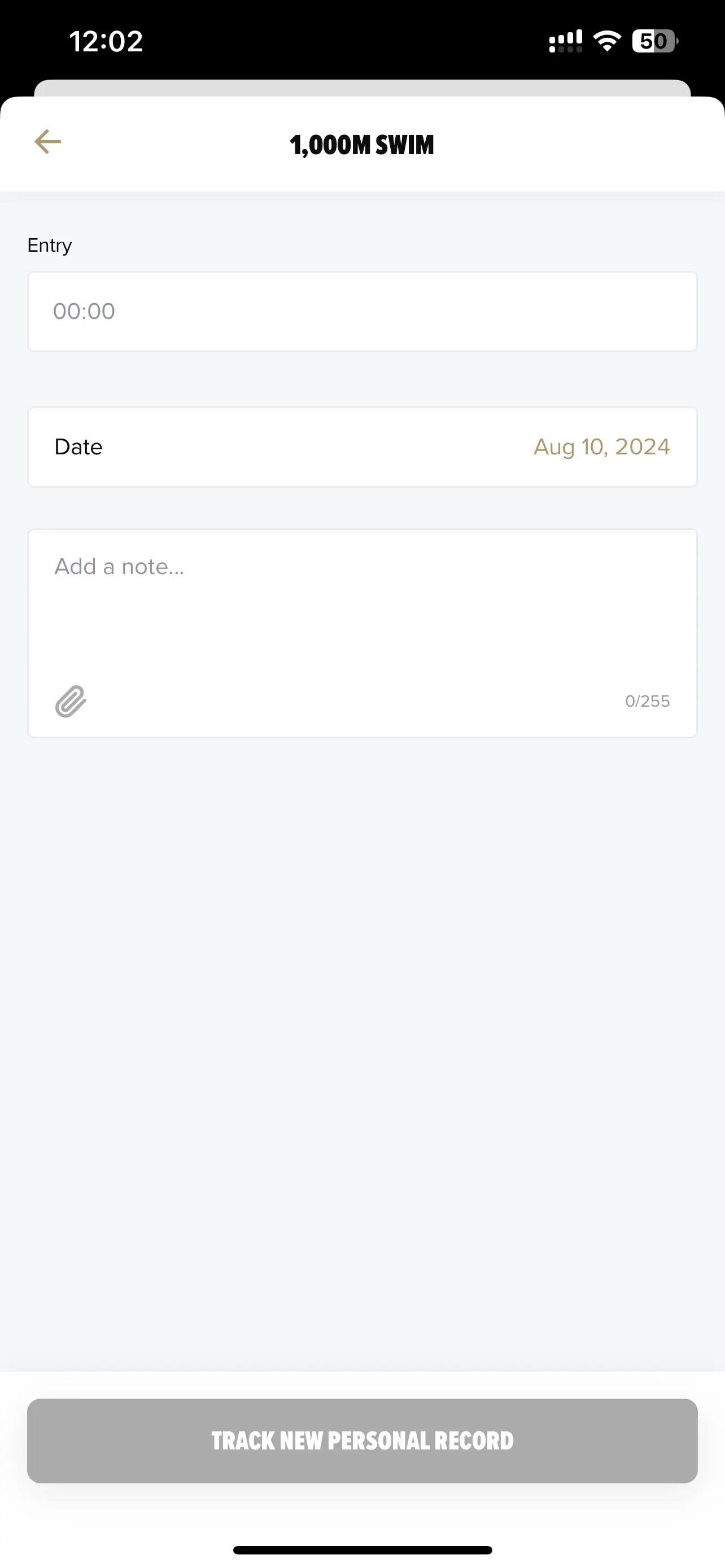Tap Track New Personal Record button

pyautogui.click(x=362, y=1441)
